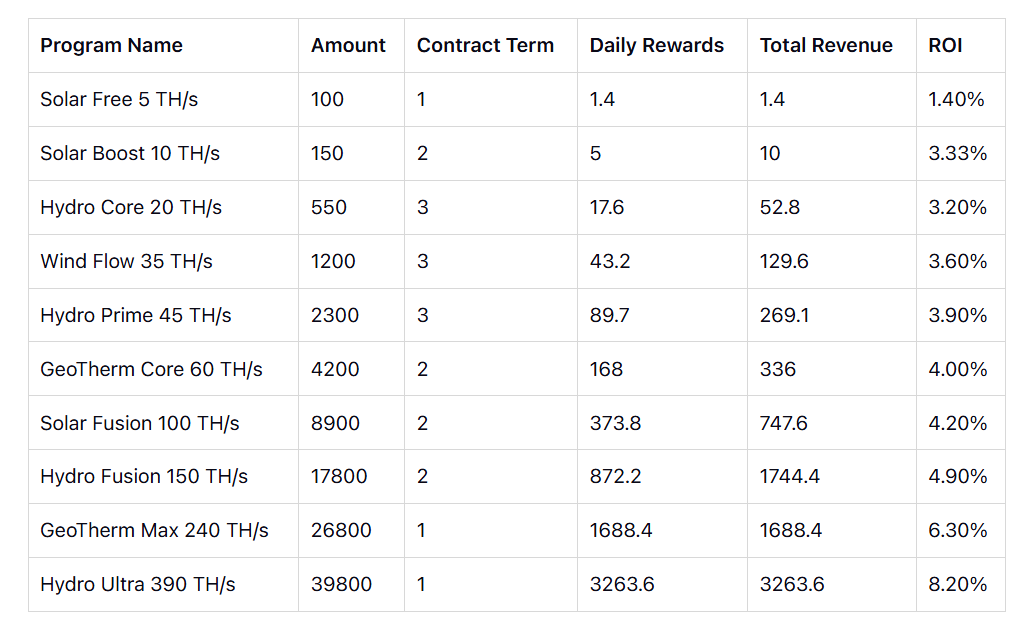Viewport: 1027px width, 625px height.
Task: Select the Hydro Fusion 150 TH/s cell
Action: [144, 477]
